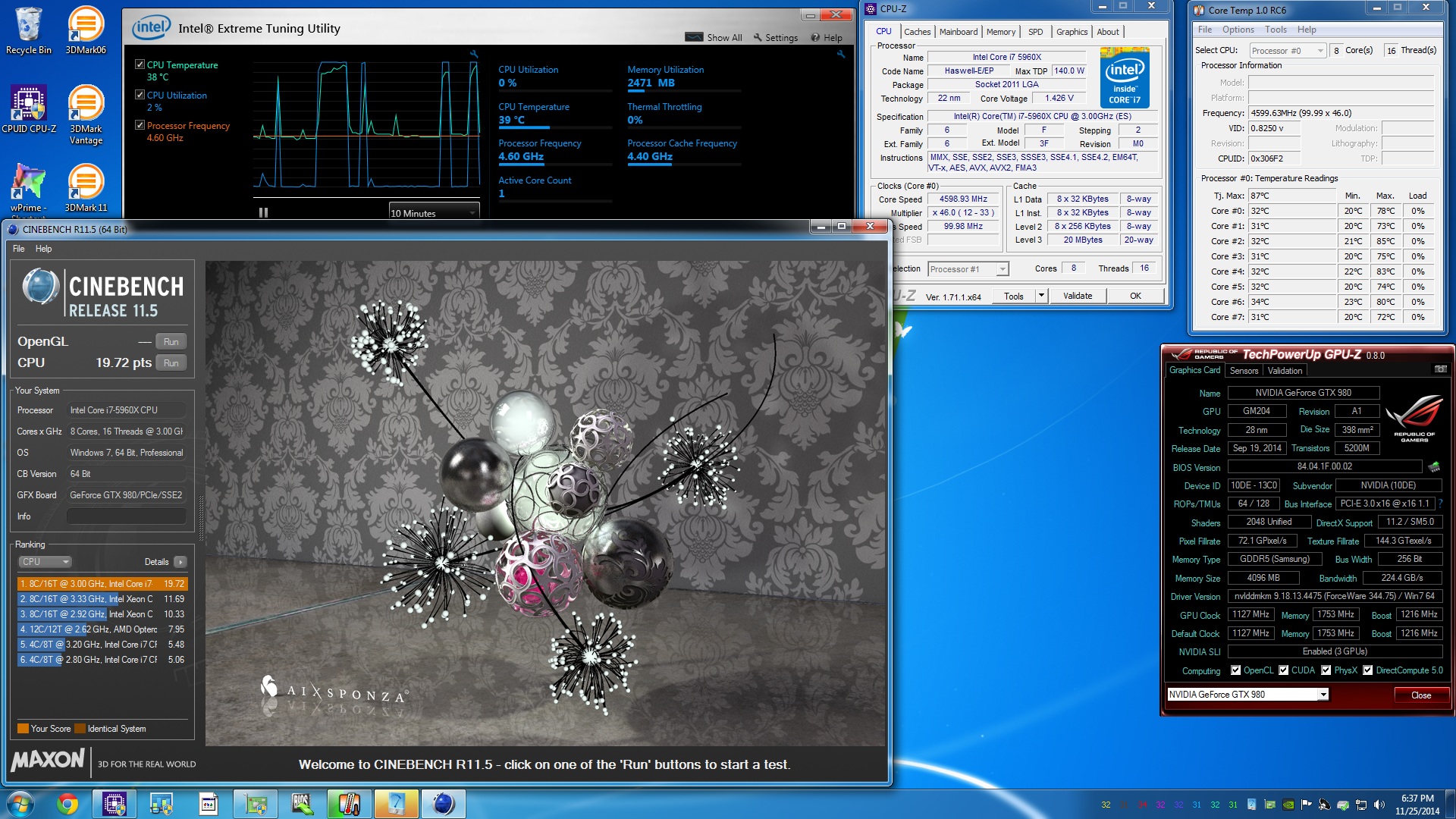Click the taskbar clock showing 6:37 PM
The image size is (1456, 819).
coord(1417,805)
